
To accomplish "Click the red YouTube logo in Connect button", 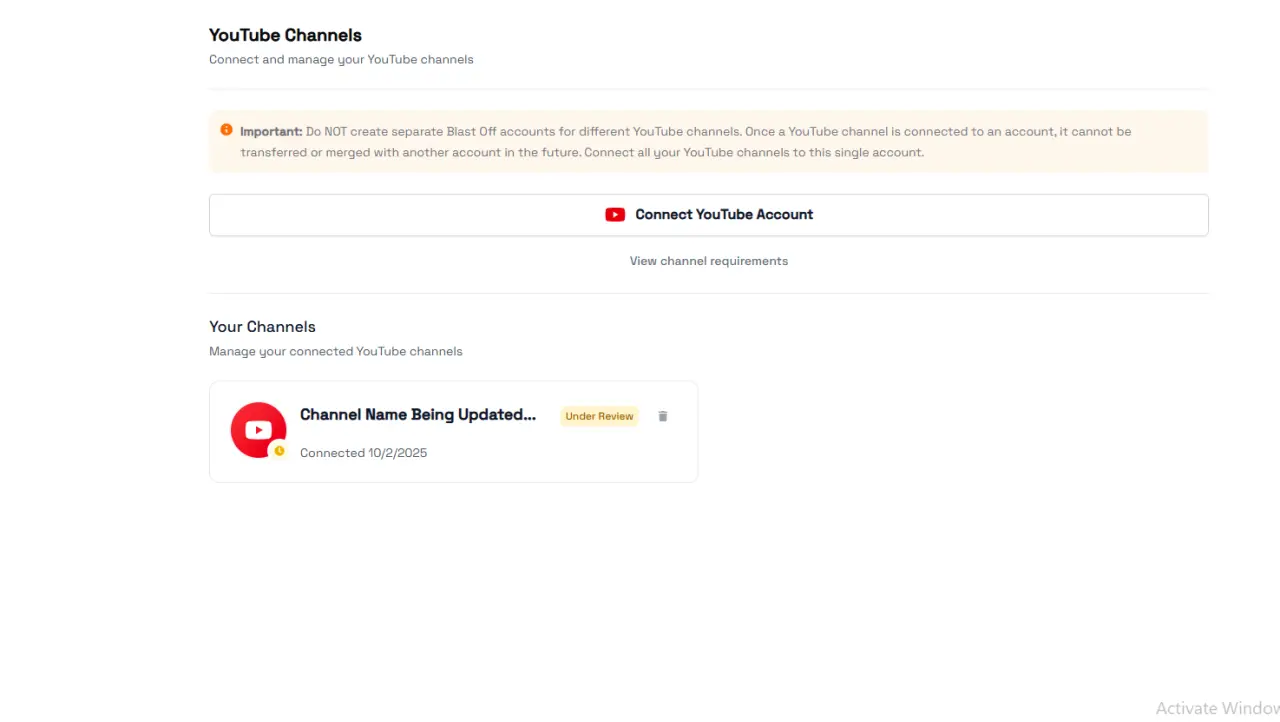I will 615,215.
